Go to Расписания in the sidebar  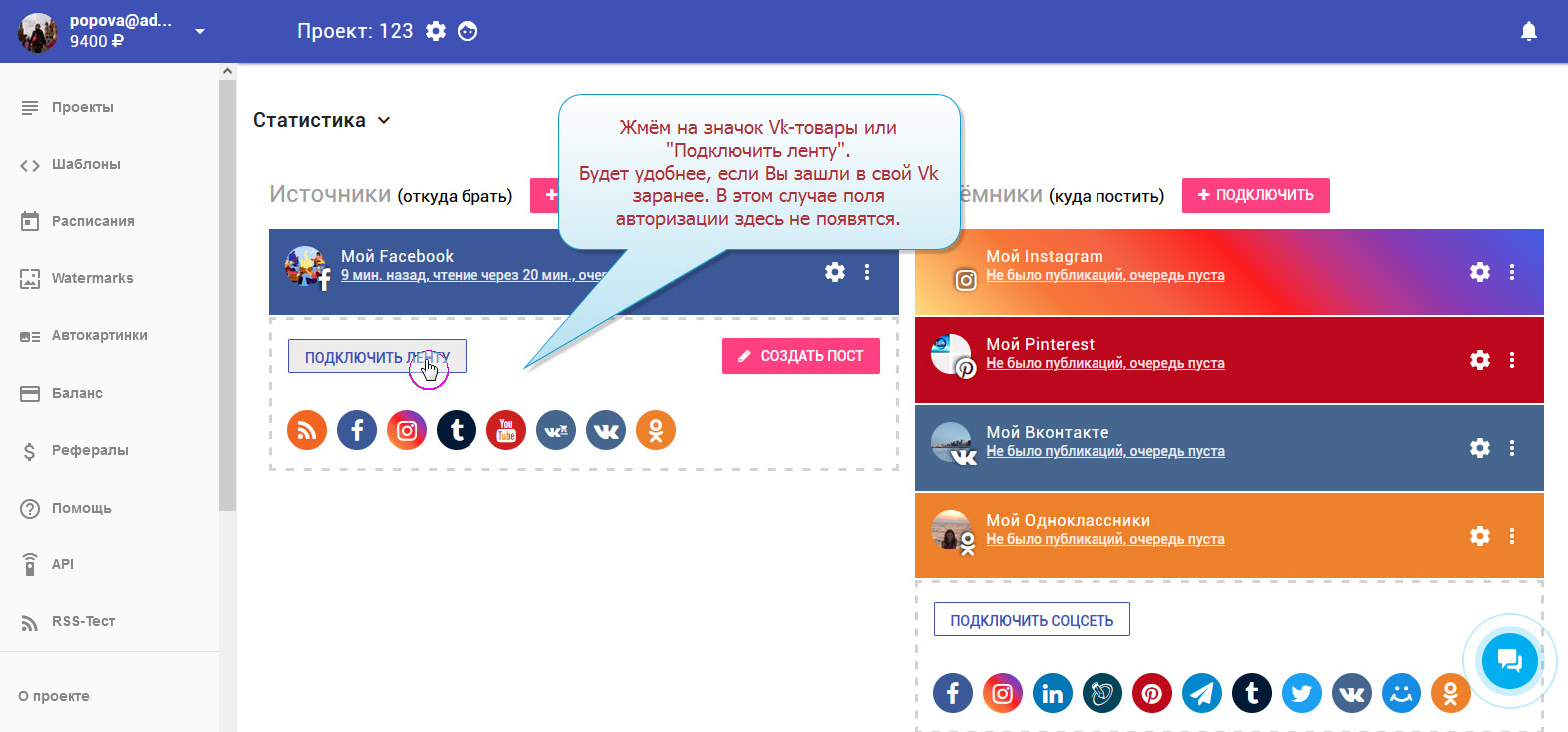92,221
